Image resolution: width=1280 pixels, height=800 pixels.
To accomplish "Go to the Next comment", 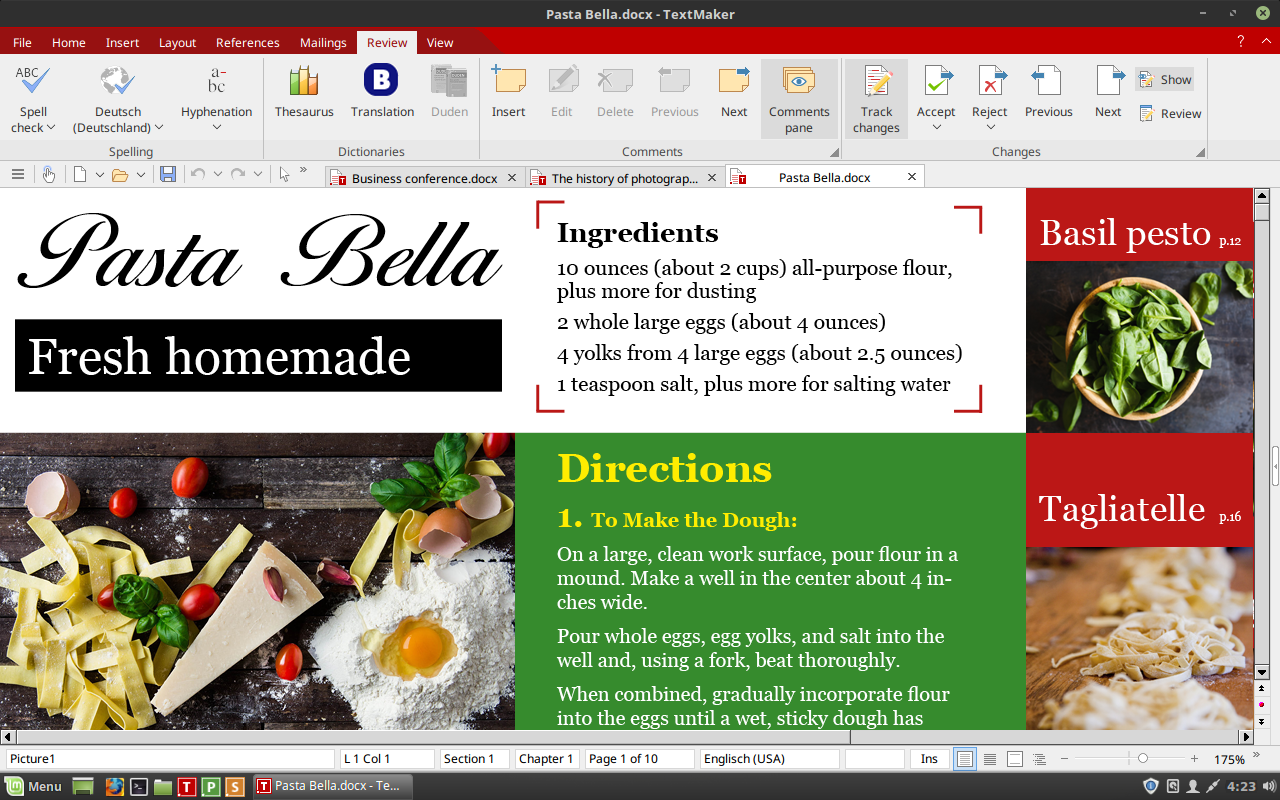I will (734, 92).
